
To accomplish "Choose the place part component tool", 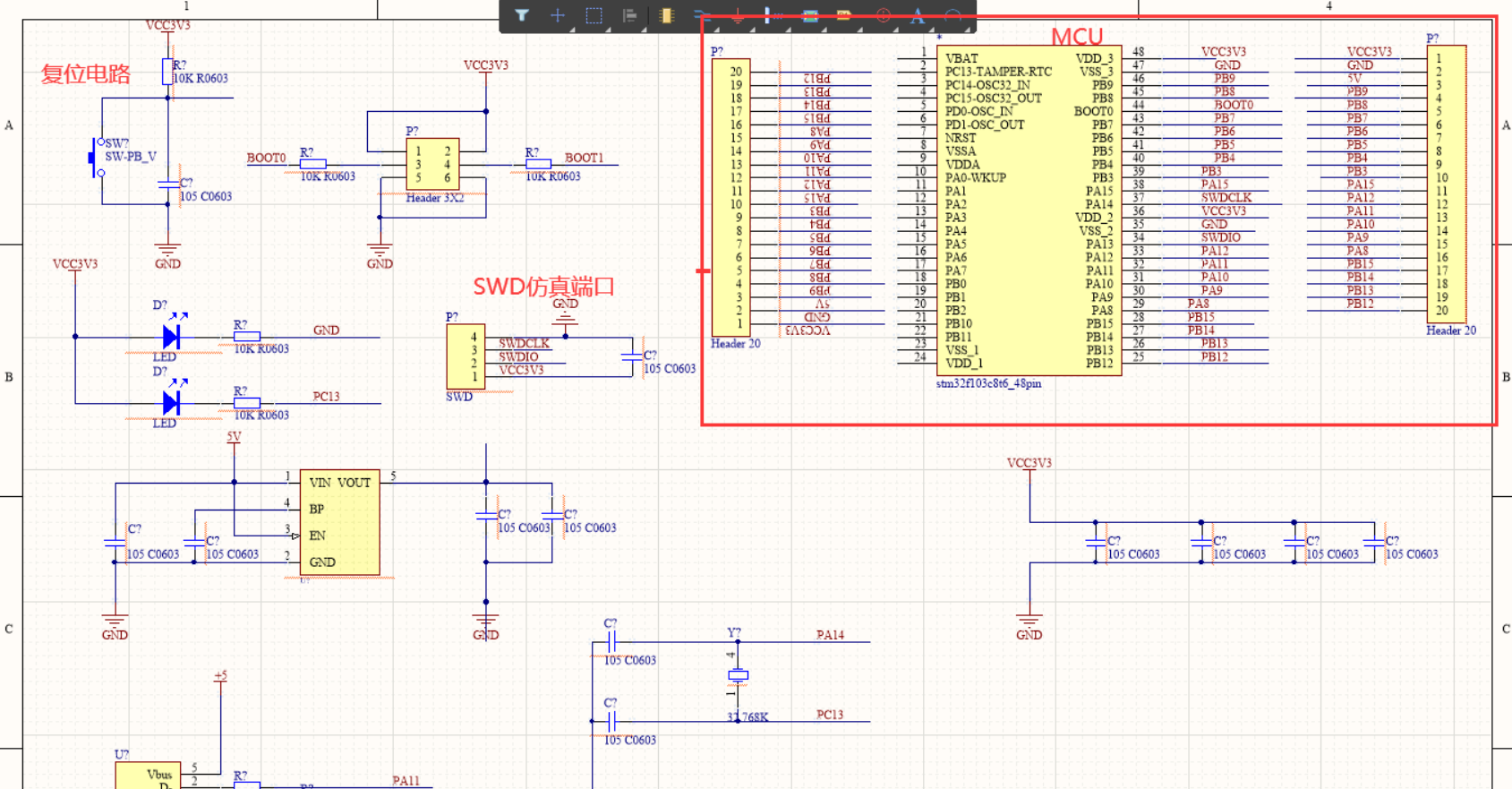I will point(666,15).
